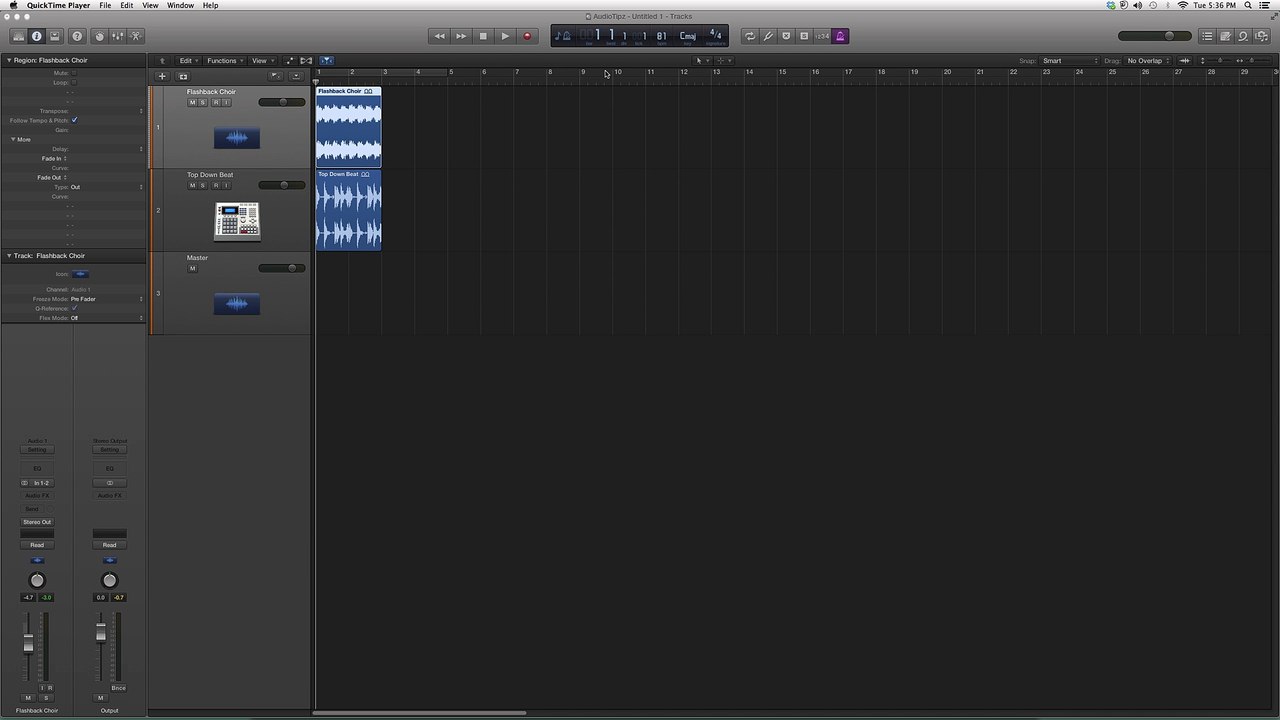This screenshot has height=720, width=1280.
Task: Open the Media Browser icon
Action: 1261,36
